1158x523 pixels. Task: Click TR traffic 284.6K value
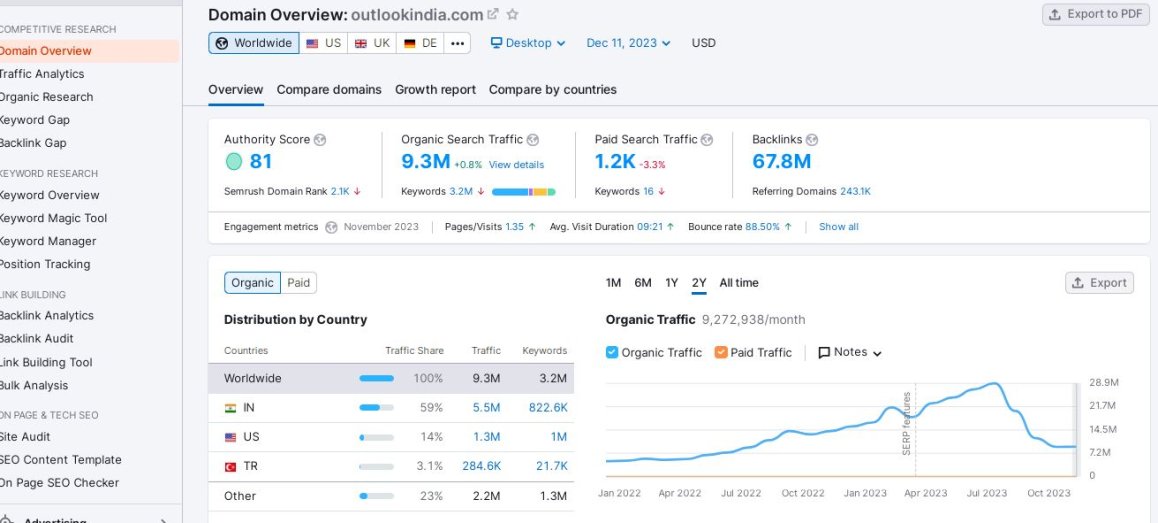coord(482,466)
